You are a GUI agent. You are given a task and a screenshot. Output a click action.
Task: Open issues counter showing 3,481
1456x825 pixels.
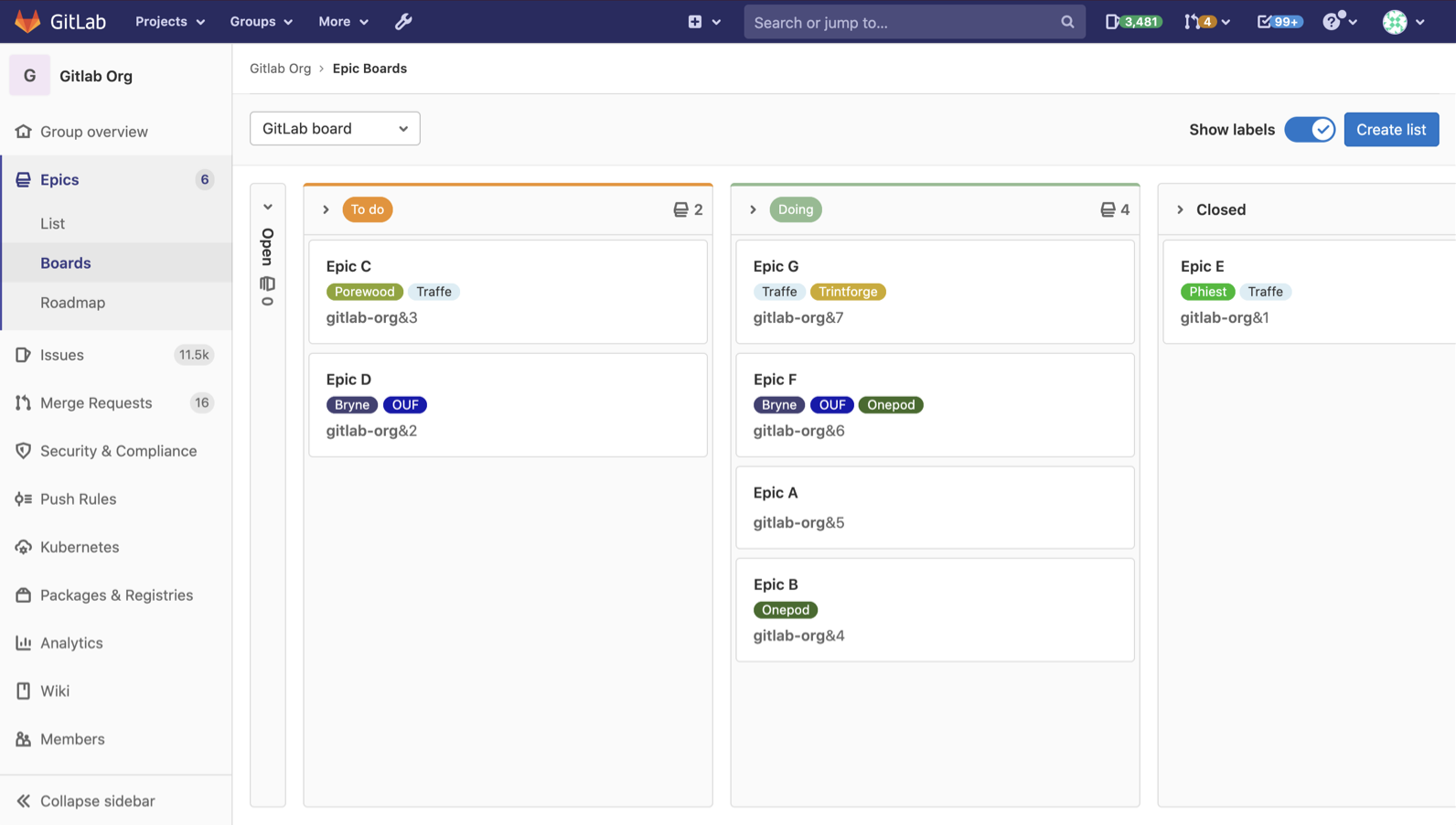(x=1133, y=22)
